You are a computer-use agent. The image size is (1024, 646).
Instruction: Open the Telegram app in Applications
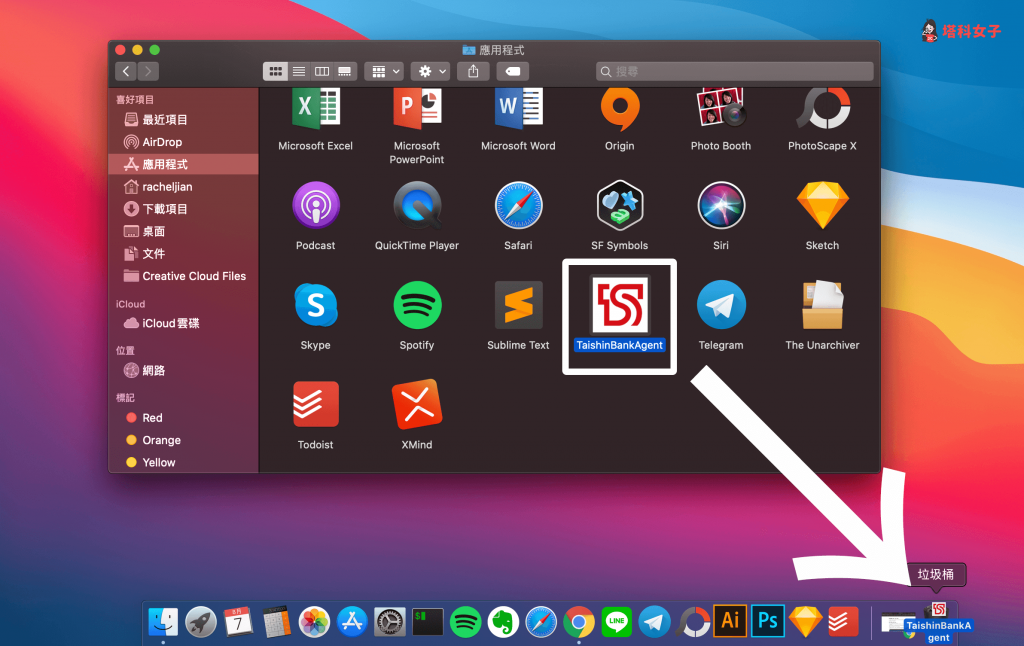coord(721,305)
